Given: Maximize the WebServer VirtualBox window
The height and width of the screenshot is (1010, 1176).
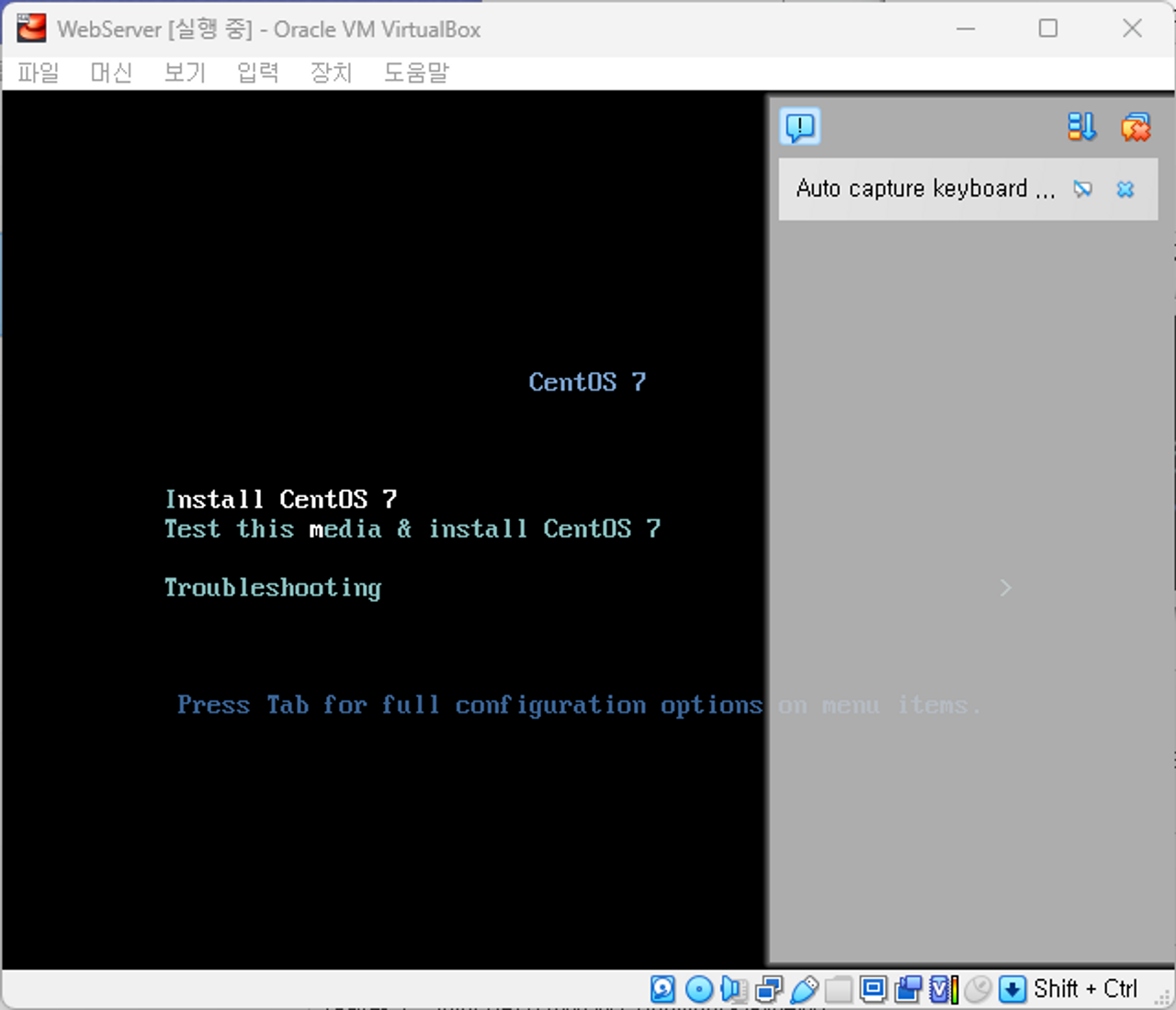Looking at the screenshot, I should [1048, 28].
